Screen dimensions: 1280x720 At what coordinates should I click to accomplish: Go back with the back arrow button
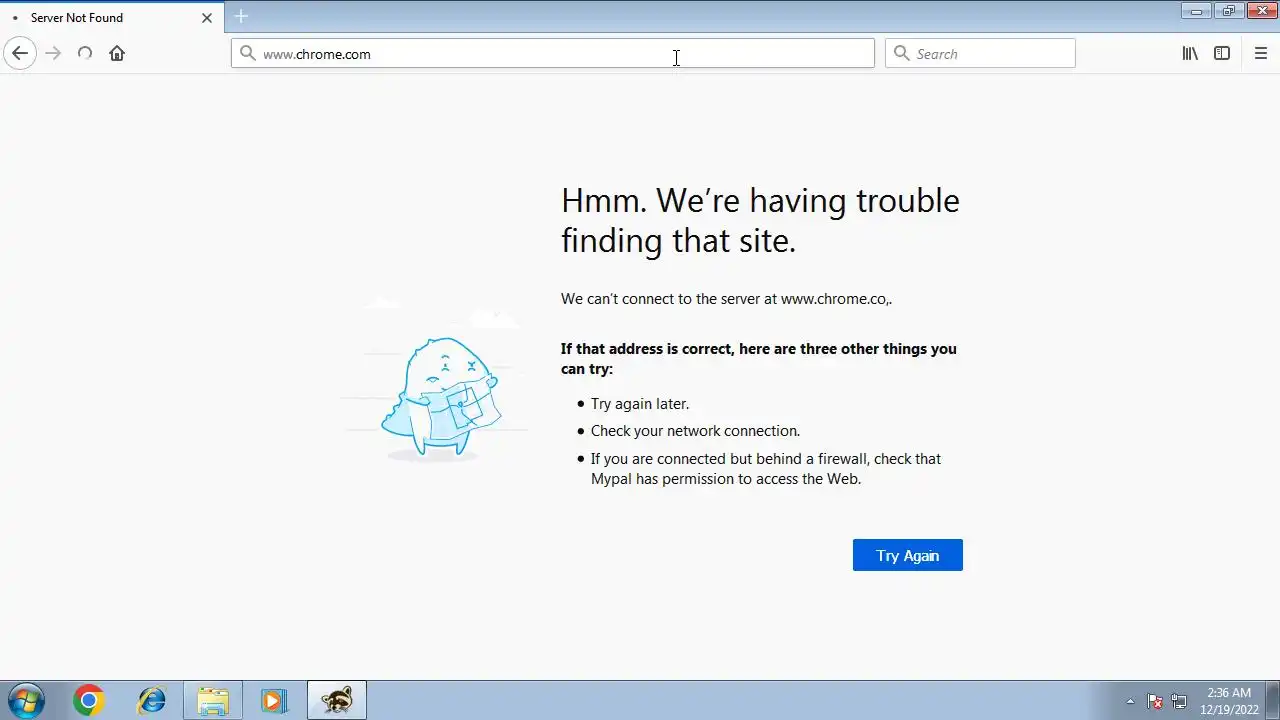tap(20, 53)
